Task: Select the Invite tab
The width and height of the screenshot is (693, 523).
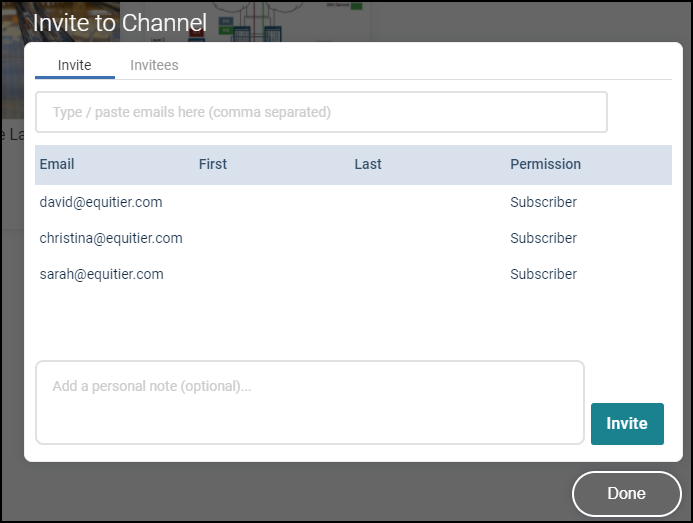Action: 74,65
